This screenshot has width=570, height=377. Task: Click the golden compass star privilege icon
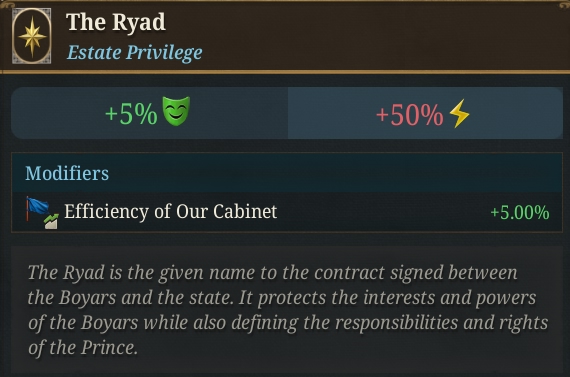coord(32,36)
